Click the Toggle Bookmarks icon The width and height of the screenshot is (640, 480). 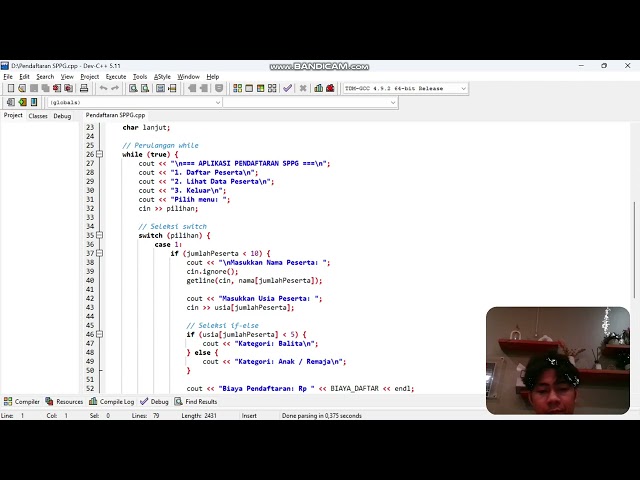(x=22, y=102)
